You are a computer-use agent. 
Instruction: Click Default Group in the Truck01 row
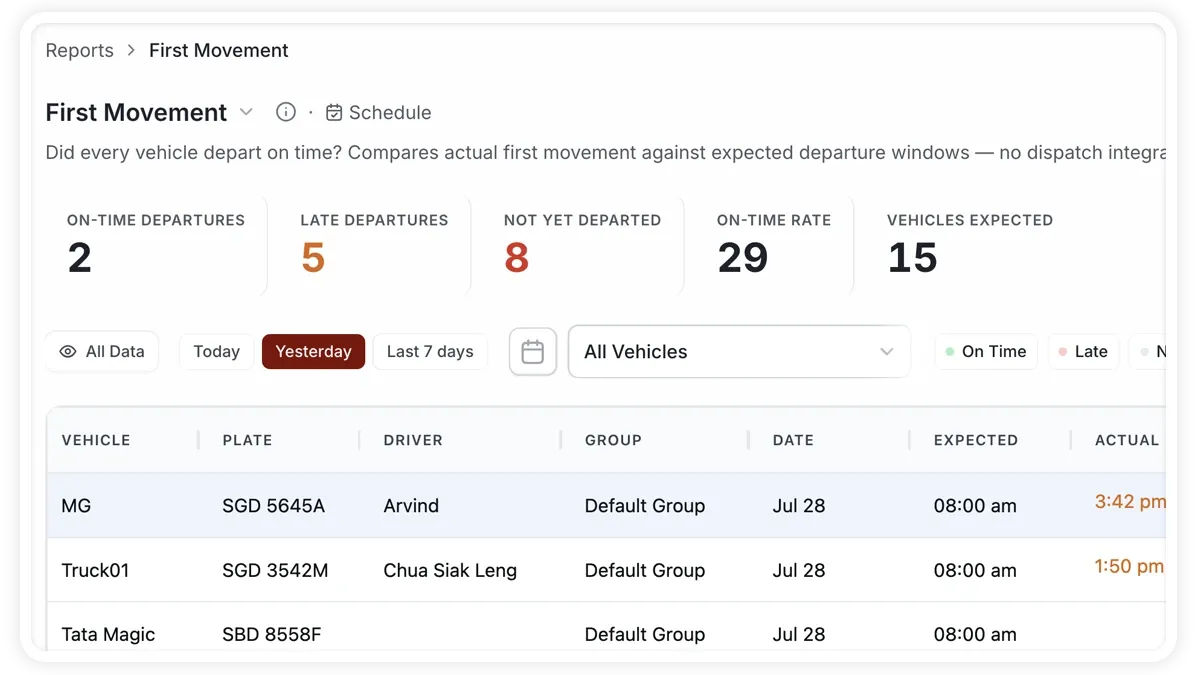pyautogui.click(x=645, y=570)
